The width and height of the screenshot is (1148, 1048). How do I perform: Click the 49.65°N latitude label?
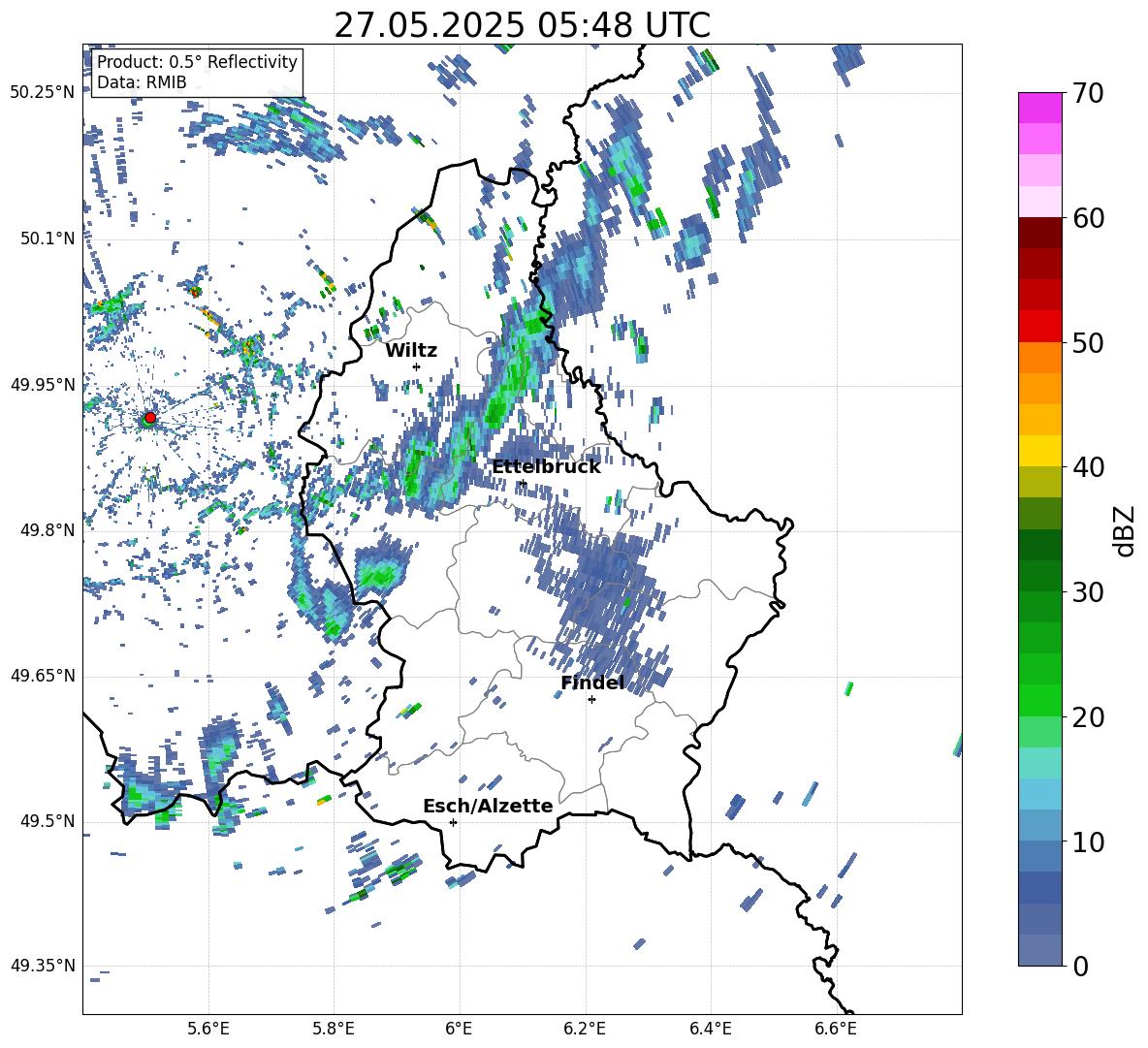tap(43, 676)
